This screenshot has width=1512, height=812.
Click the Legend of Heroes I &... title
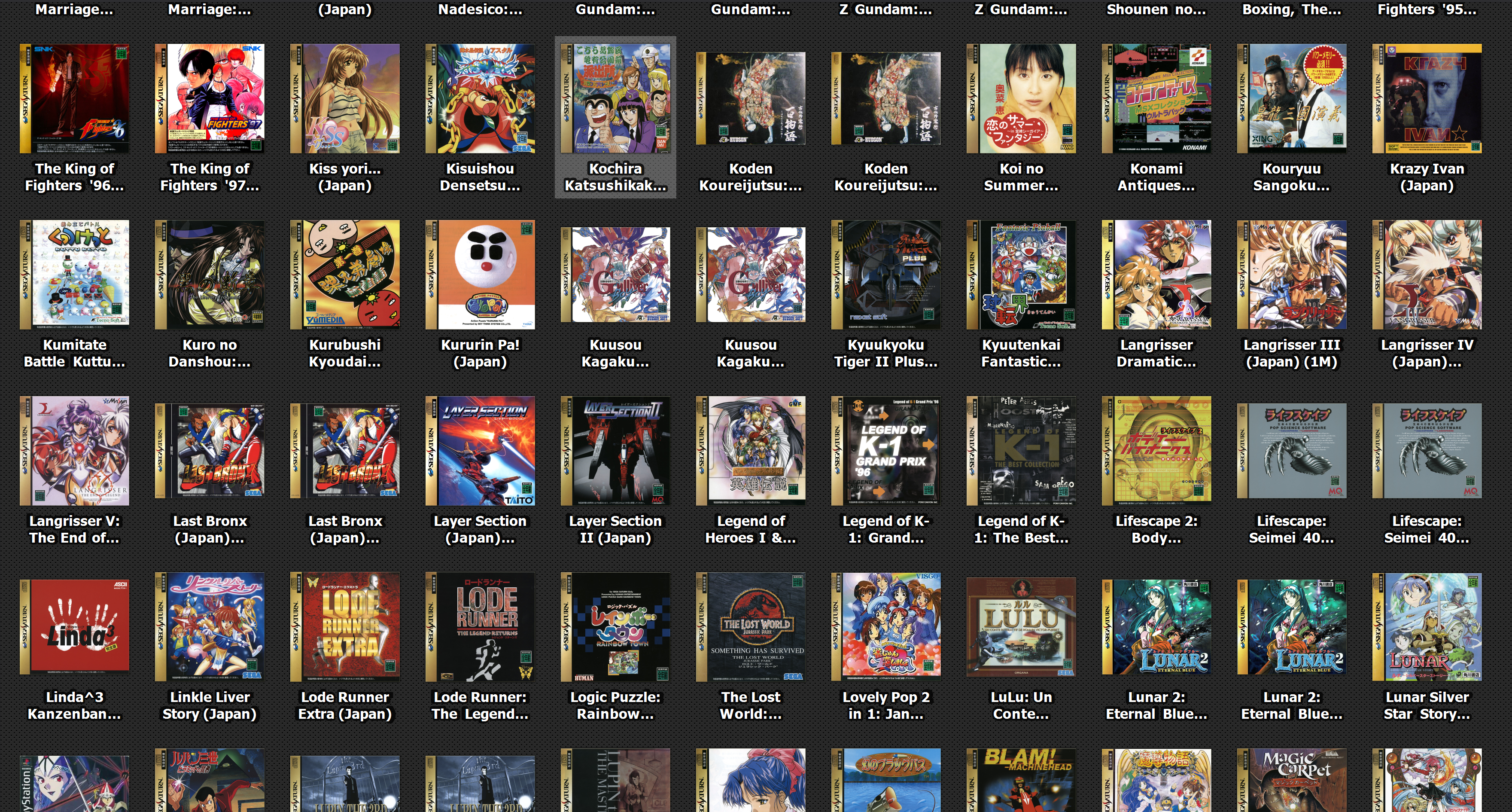[x=751, y=530]
